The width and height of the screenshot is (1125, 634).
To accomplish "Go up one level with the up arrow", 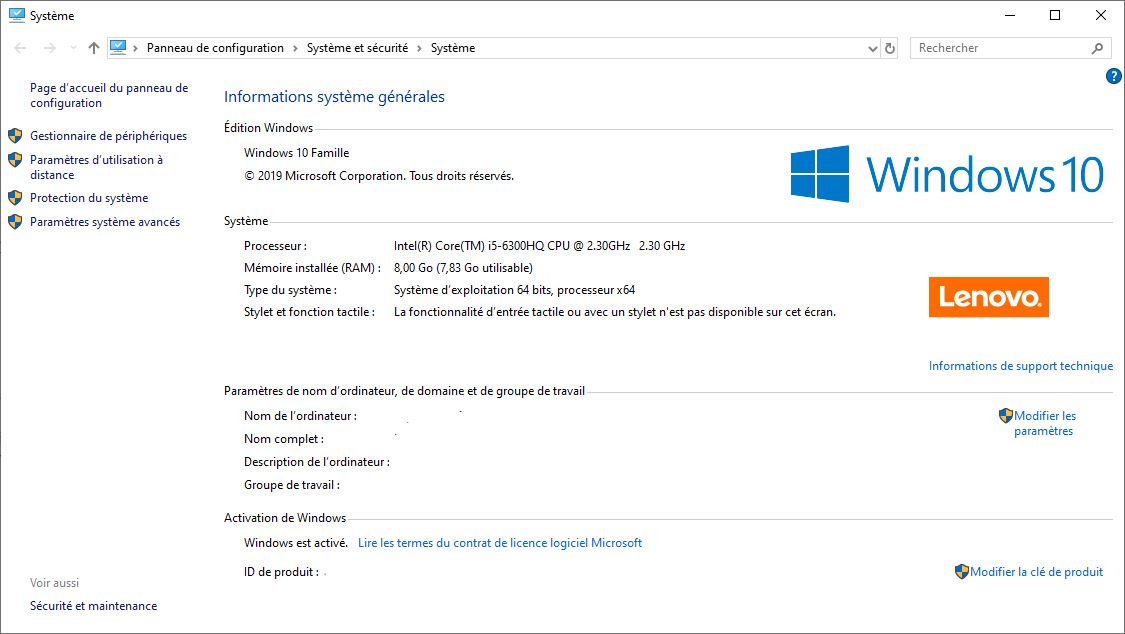I will pyautogui.click(x=94, y=48).
